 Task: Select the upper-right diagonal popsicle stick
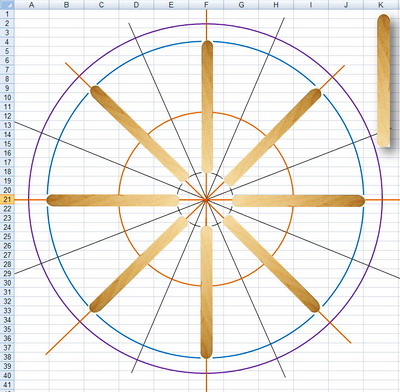coord(273,137)
